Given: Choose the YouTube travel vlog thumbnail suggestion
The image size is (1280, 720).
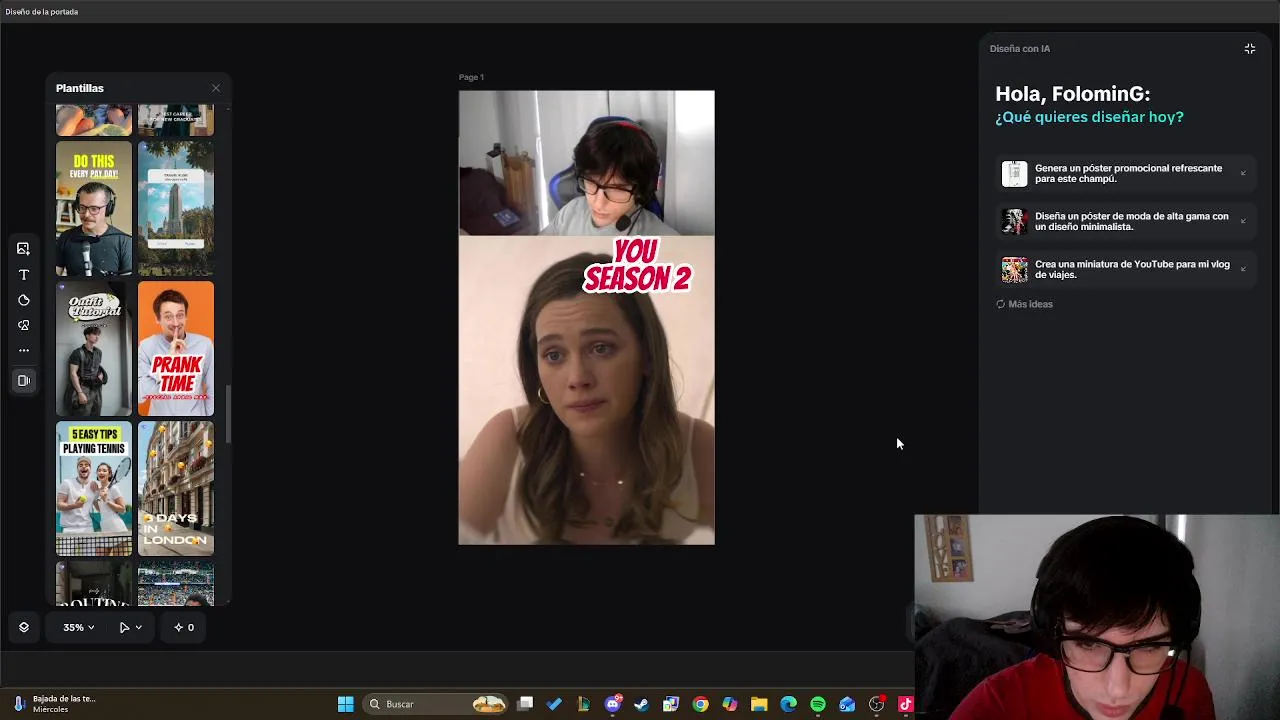Looking at the screenshot, I should pos(1125,269).
